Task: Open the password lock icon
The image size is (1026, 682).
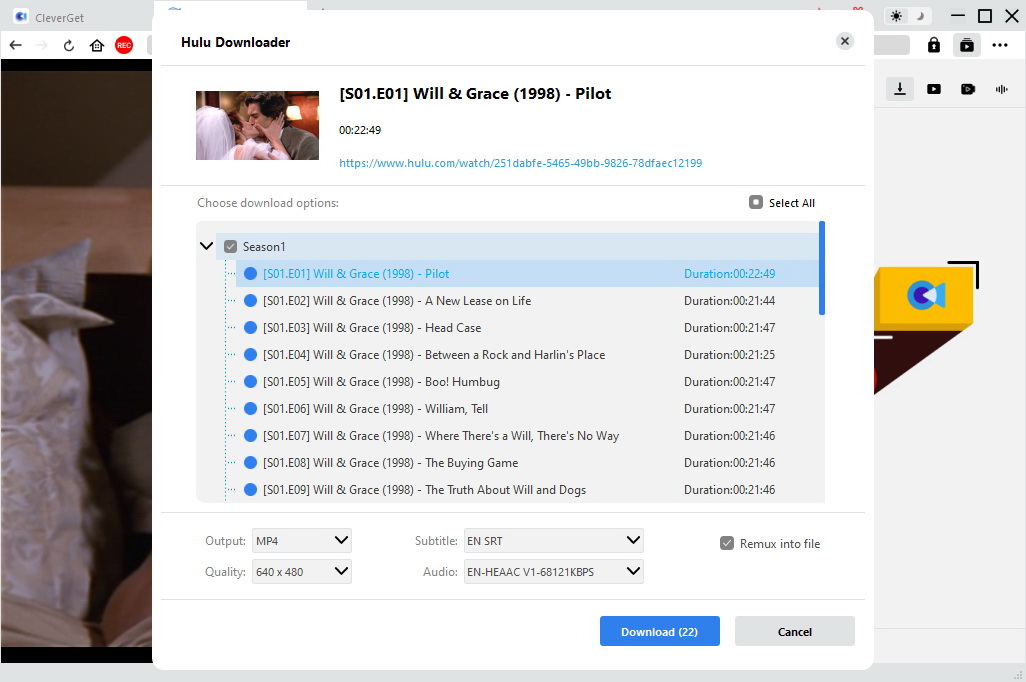Action: (x=933, y=45)
